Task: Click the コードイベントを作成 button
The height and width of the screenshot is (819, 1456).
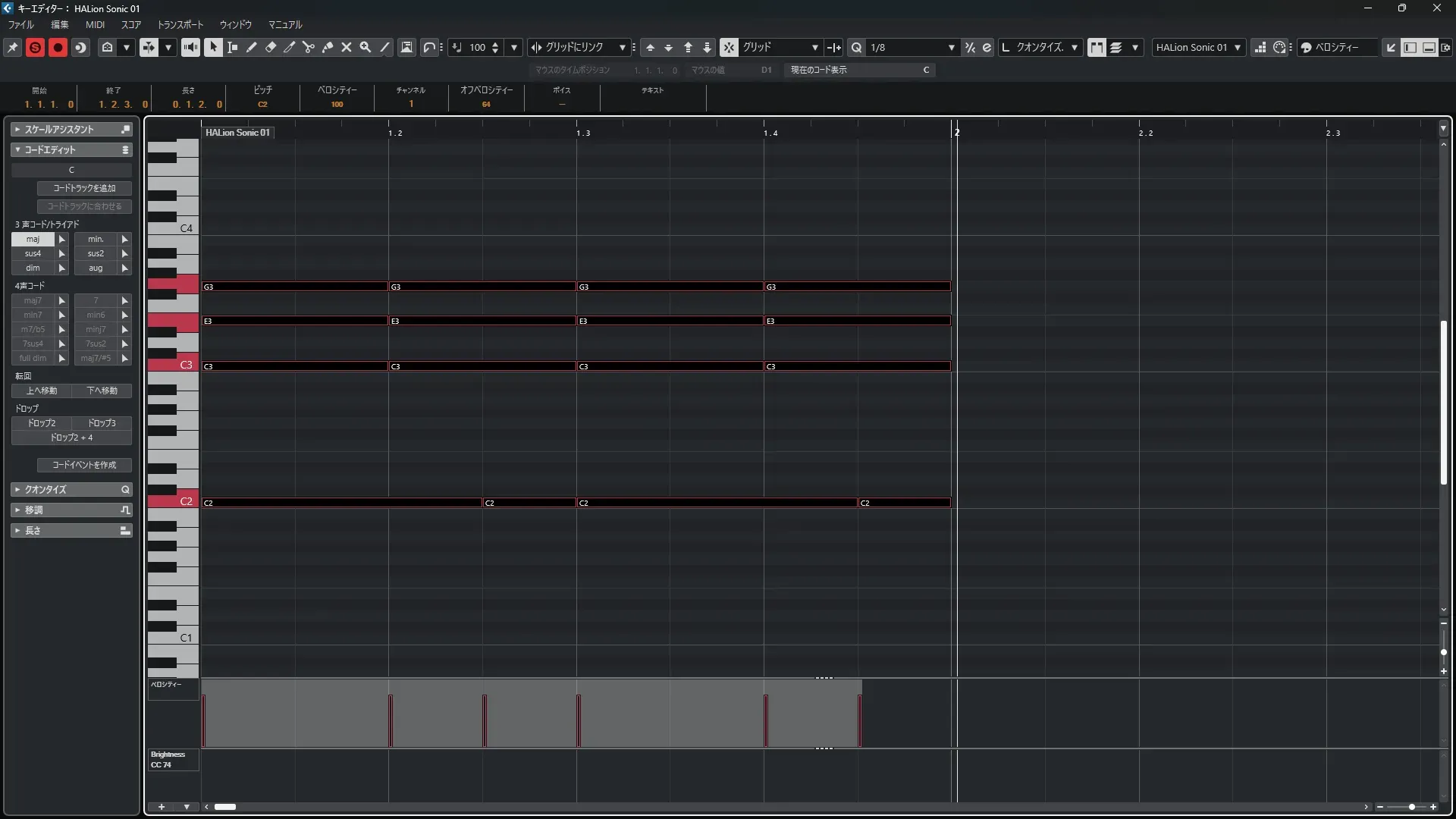Action: pyautogui.click(x=84, y=465)
